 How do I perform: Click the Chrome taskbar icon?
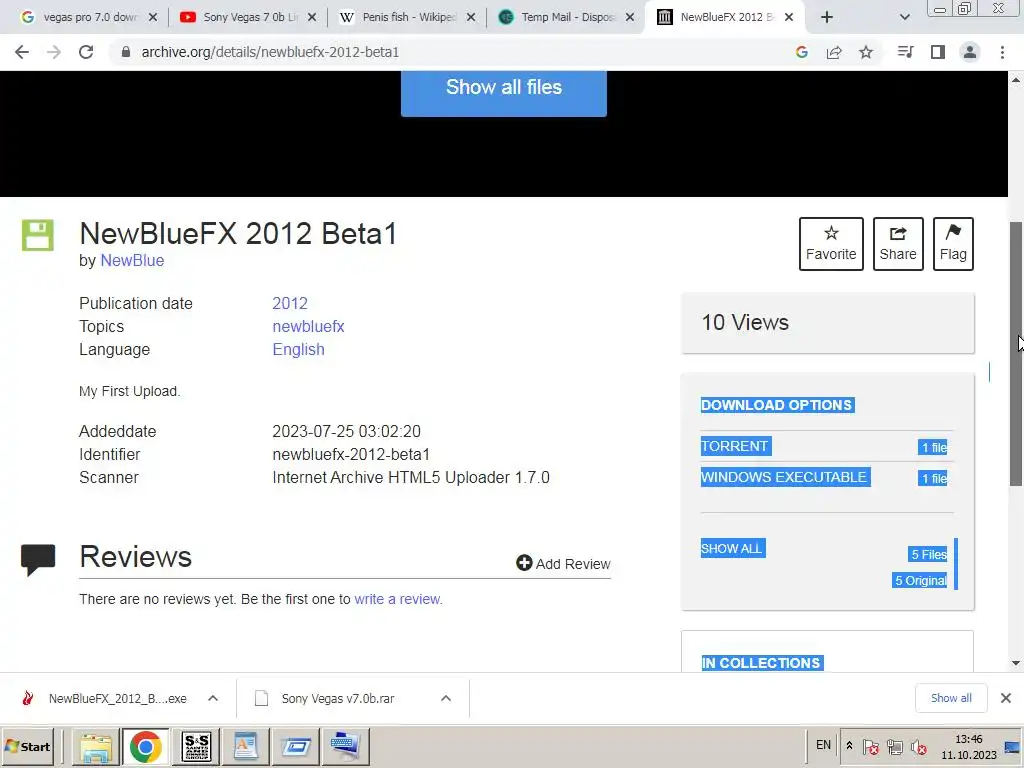click(146, 746)
